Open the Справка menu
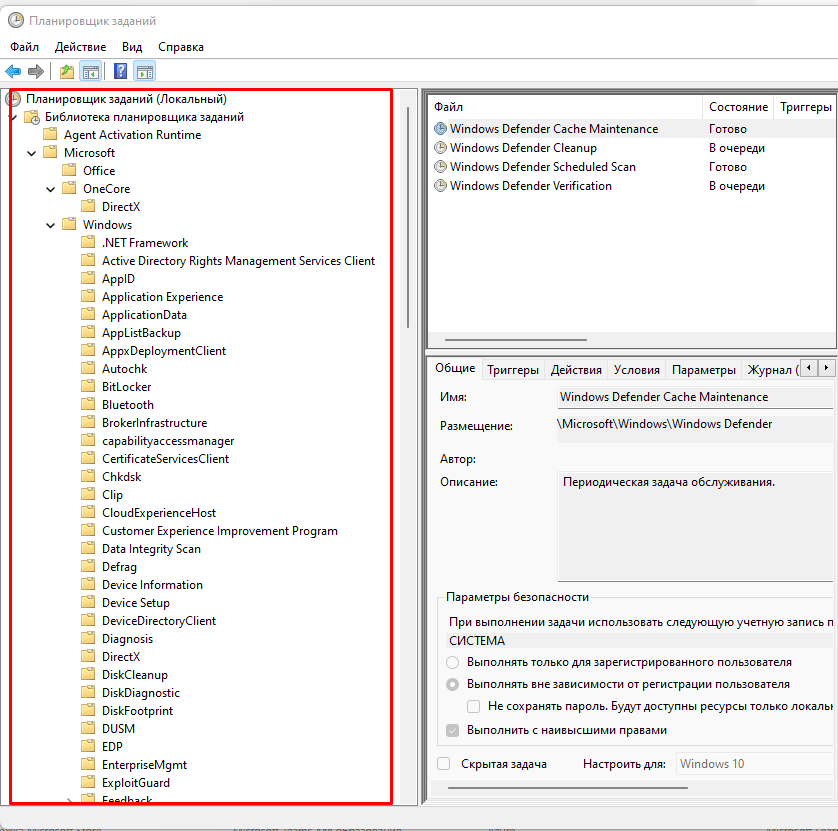The width and height of the screenshot is (838, 831). point(181,47)
